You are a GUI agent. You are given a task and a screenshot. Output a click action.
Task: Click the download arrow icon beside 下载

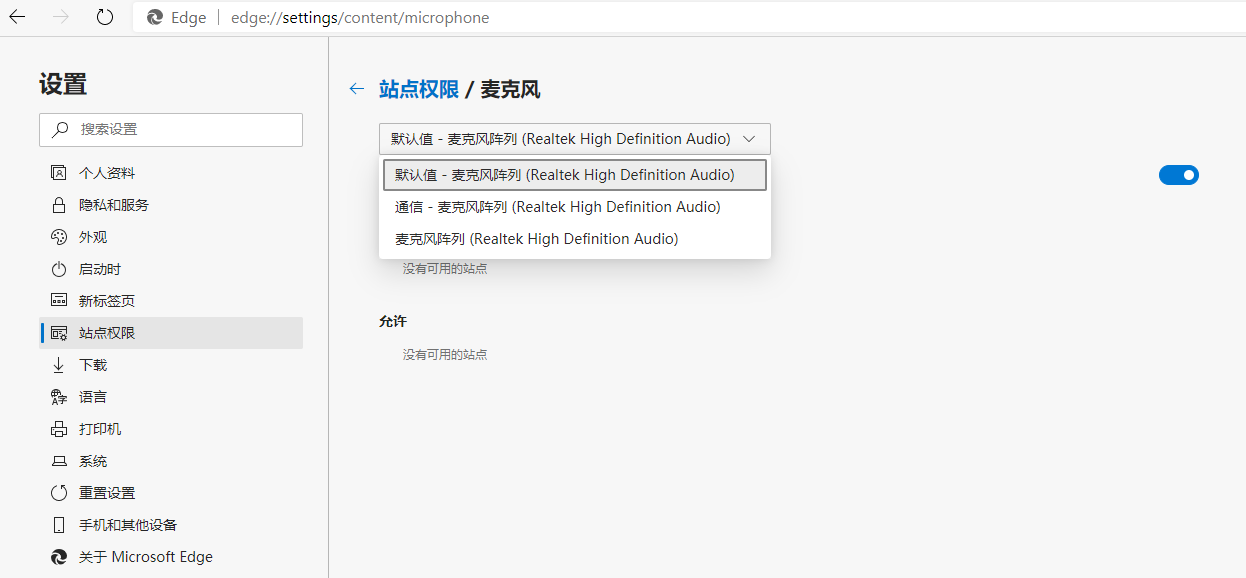[59, 365]
